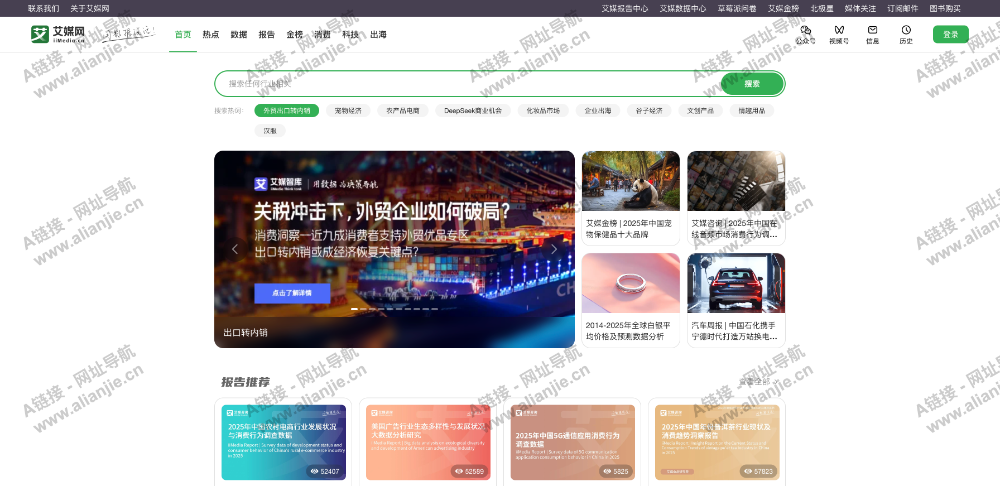Open the 金榜 nav item
Image resolution: width=1000 pixels, height=486 pixels.
point(295,34)
